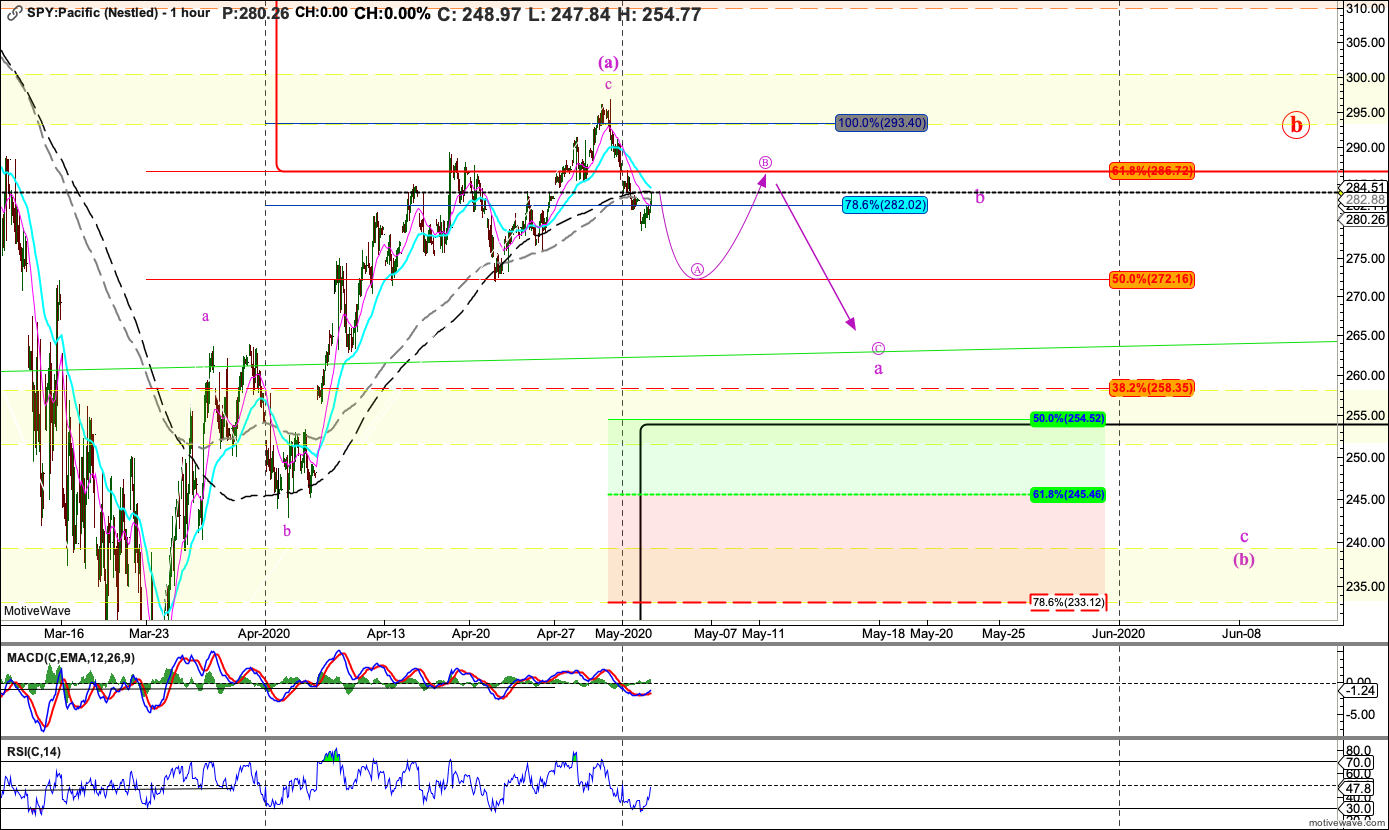Click the Apr-13 date label

(x=386, y=633)
